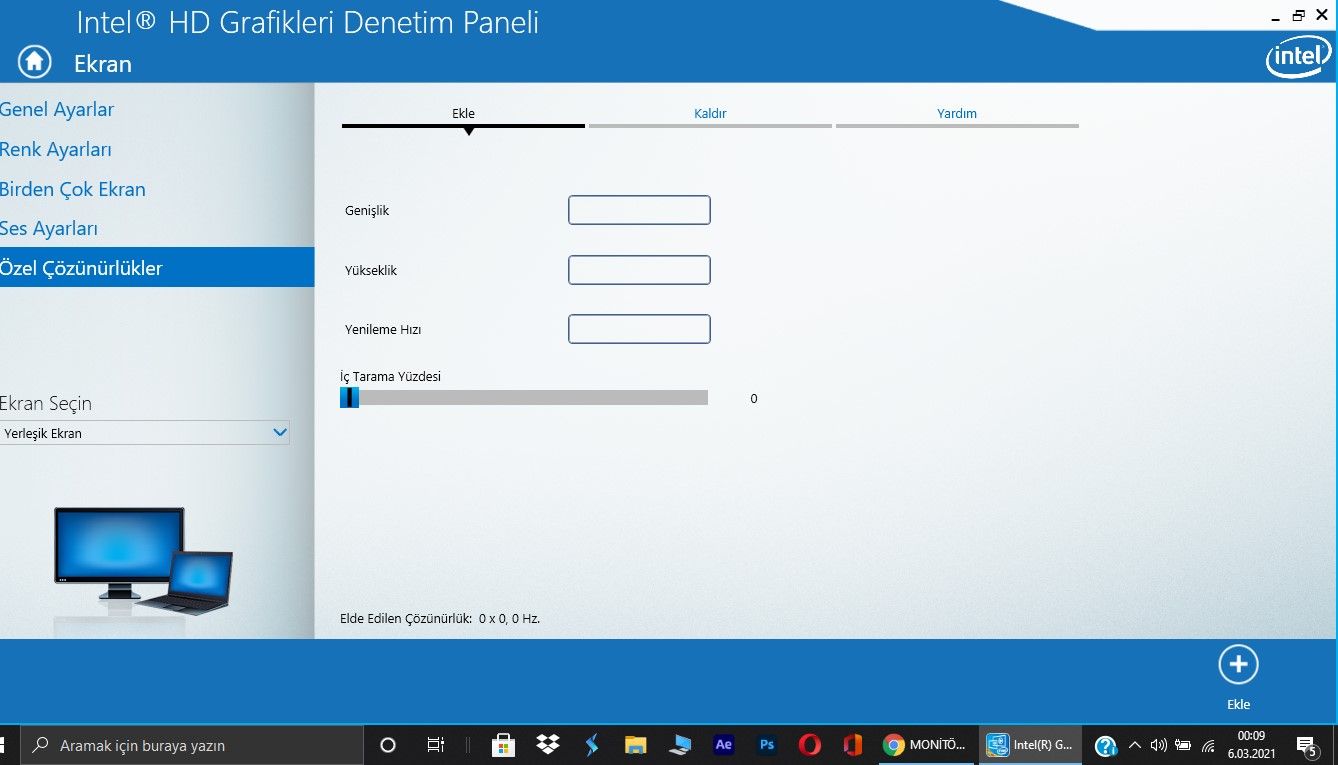Open the Cortana circle on the taskbar
Viewport: 1338px width, 765px height.
point(388,745)
